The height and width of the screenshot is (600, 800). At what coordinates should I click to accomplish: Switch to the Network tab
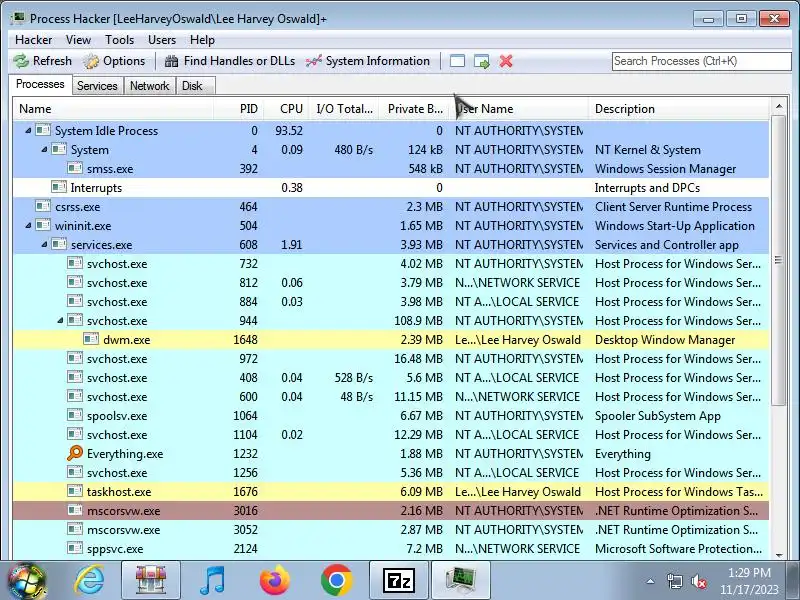[149, 86]
